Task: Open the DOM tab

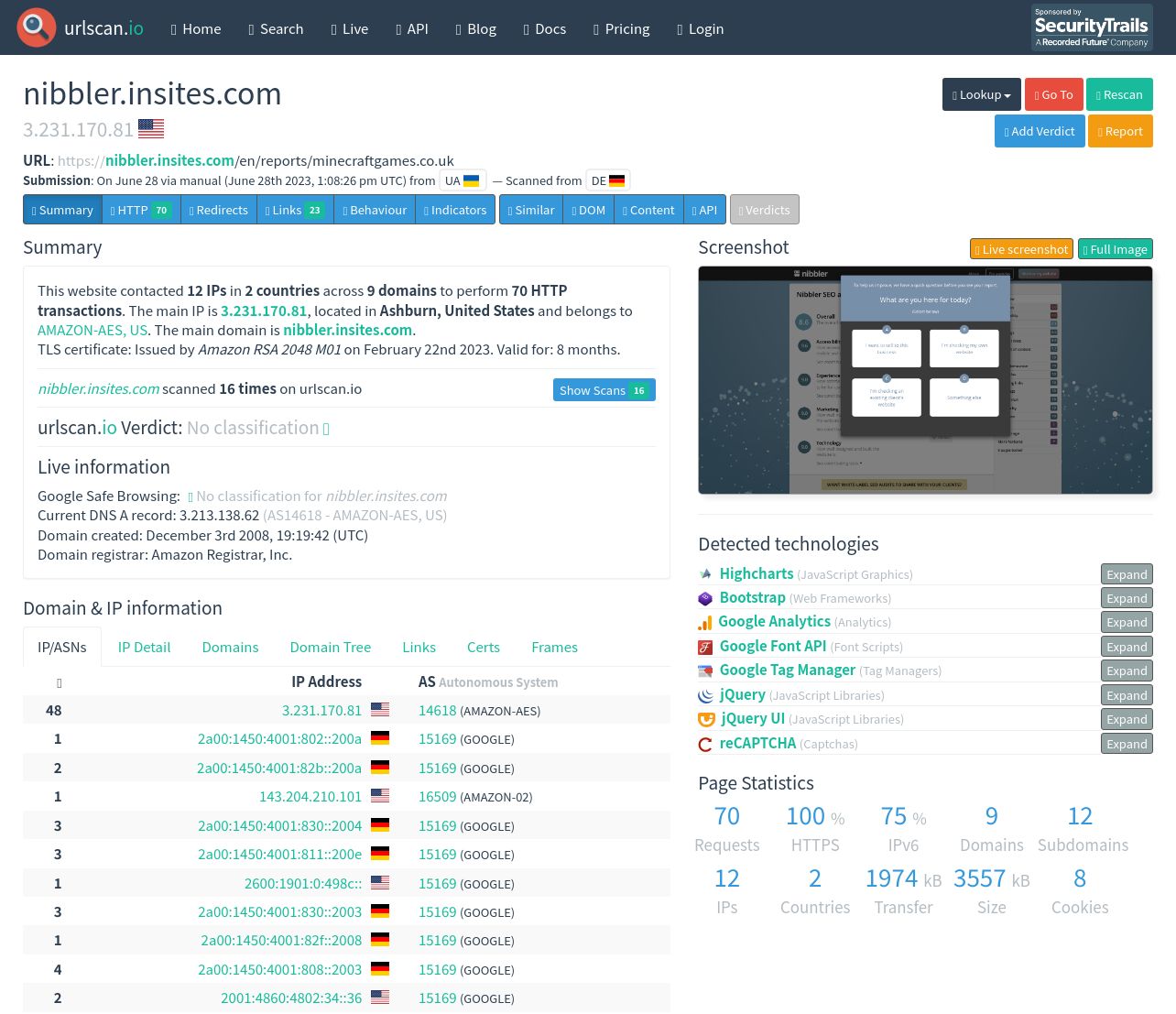Action: tap(589, 210)
